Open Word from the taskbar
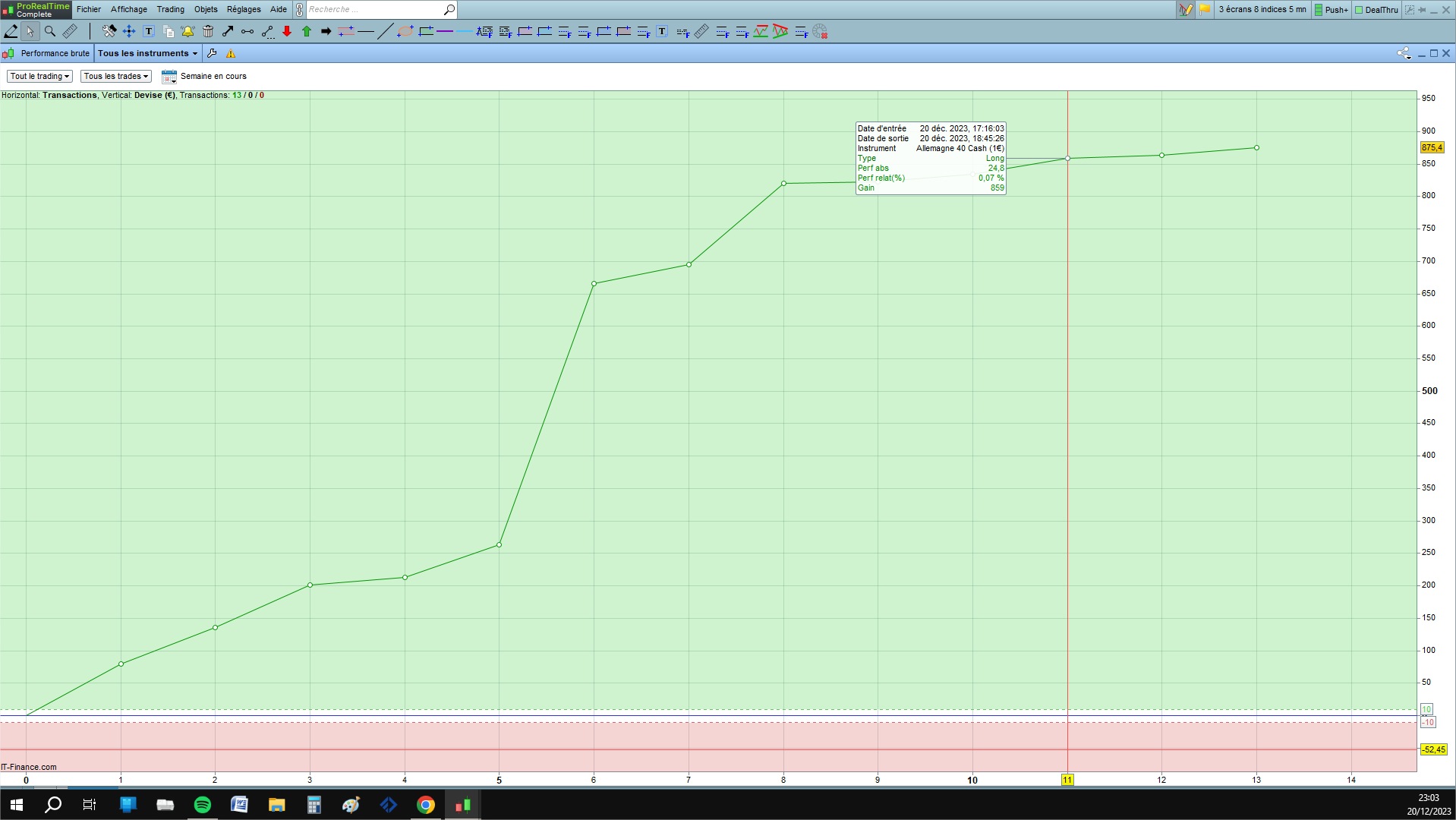The image size is (1456, 820). (x=240, y=805)
